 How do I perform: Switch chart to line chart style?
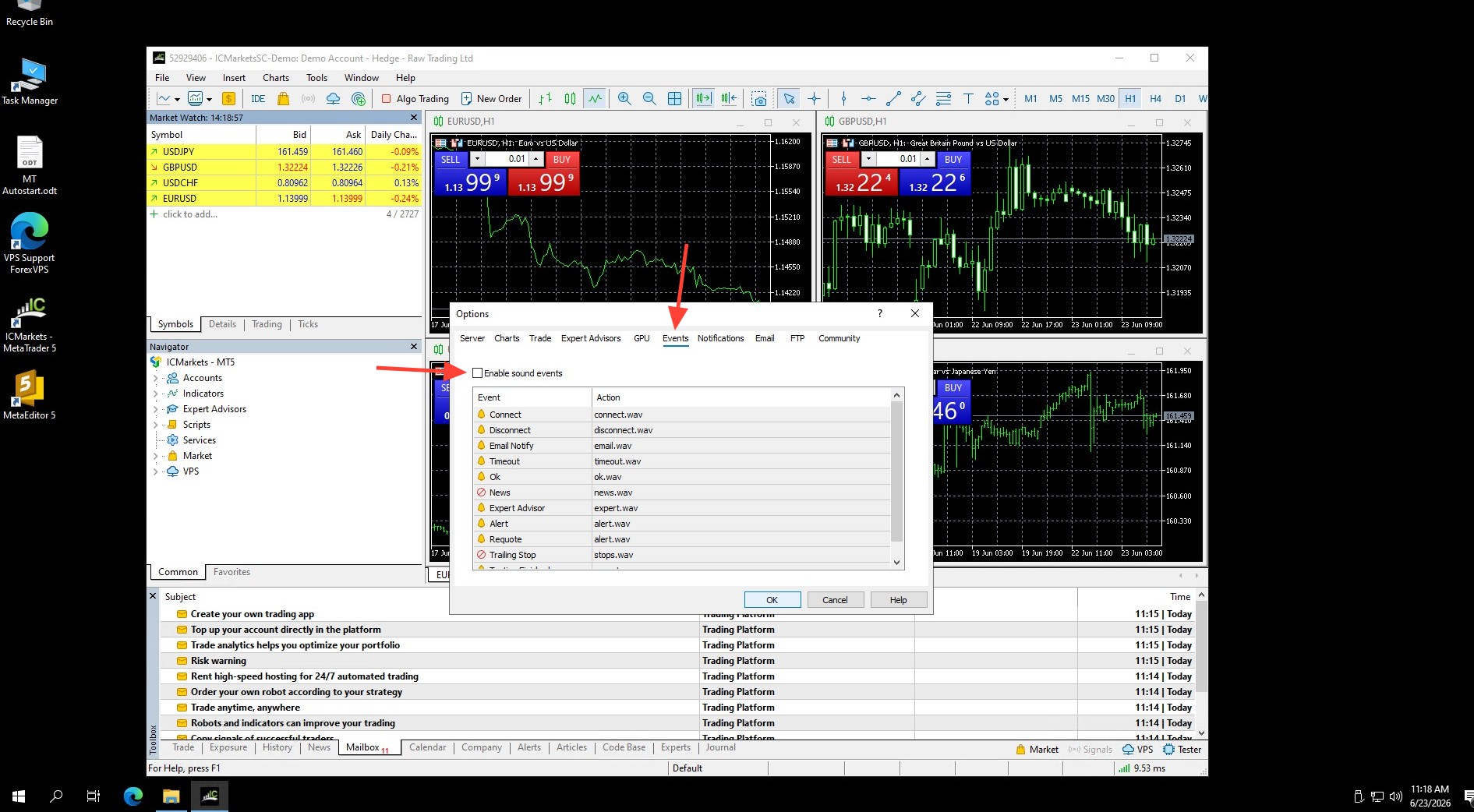(x=596, y=99)
